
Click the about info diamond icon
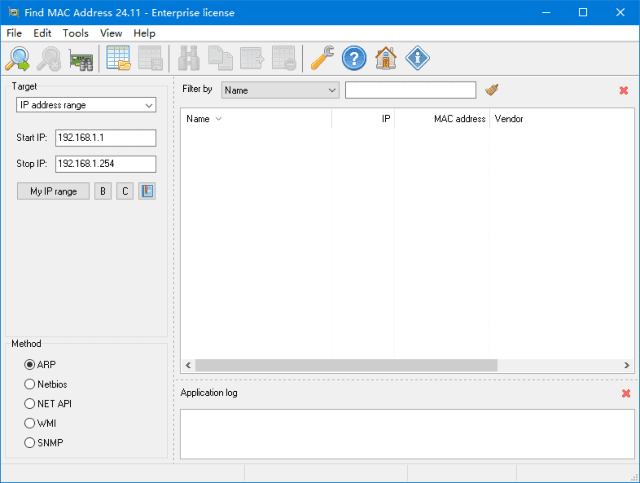(x=417, y=59)
